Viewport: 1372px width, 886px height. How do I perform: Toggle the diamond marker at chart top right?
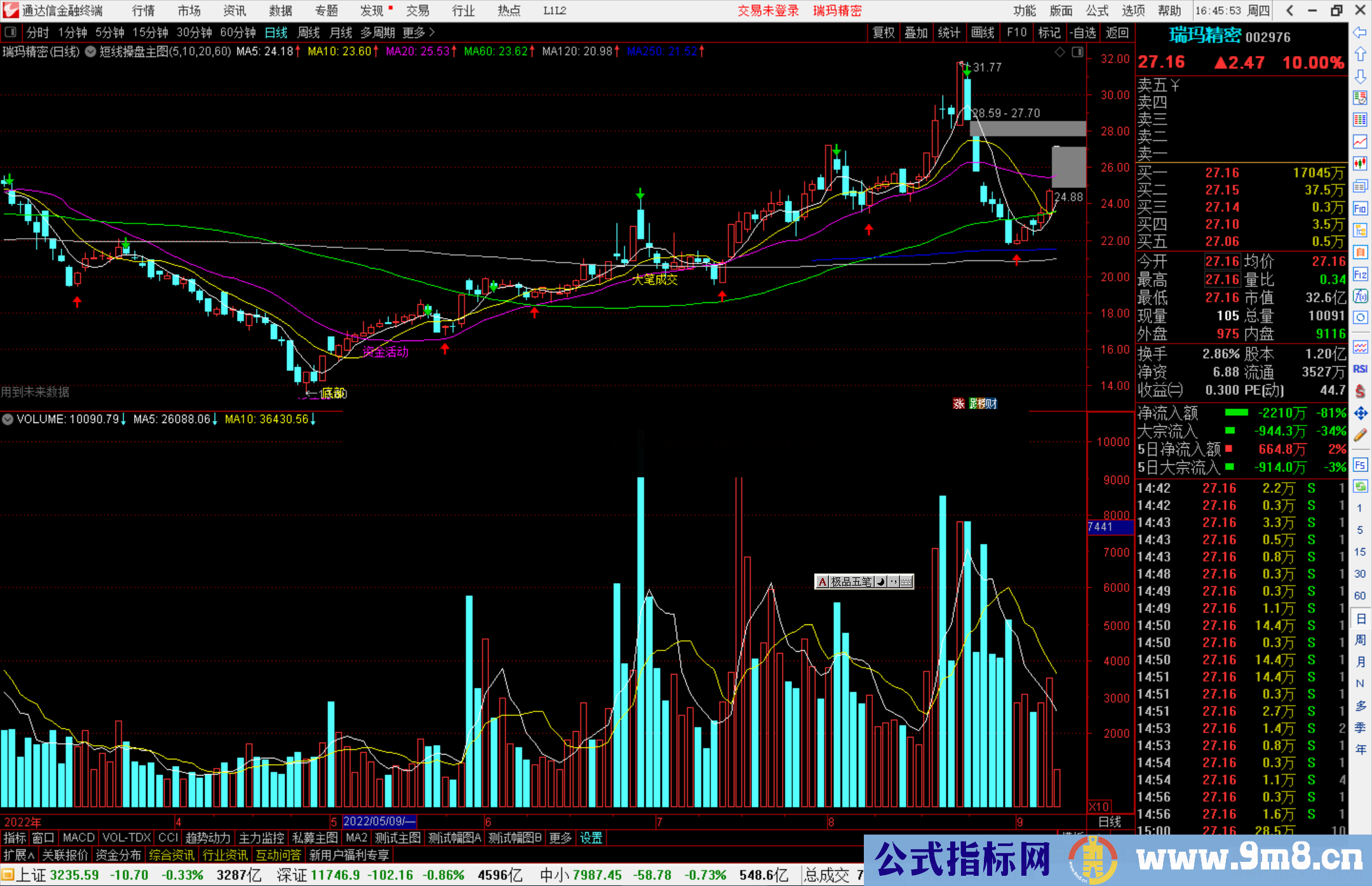click(x=1059, y=52)
